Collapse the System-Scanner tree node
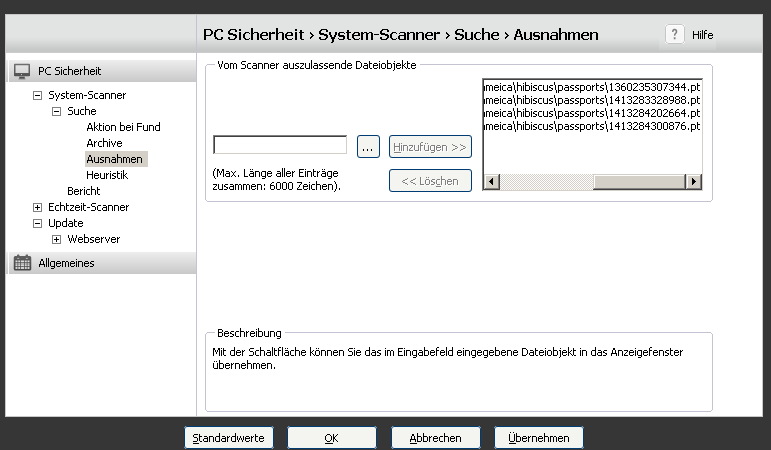The height and width of the screenshot is (450, 771). click(38, 95)
